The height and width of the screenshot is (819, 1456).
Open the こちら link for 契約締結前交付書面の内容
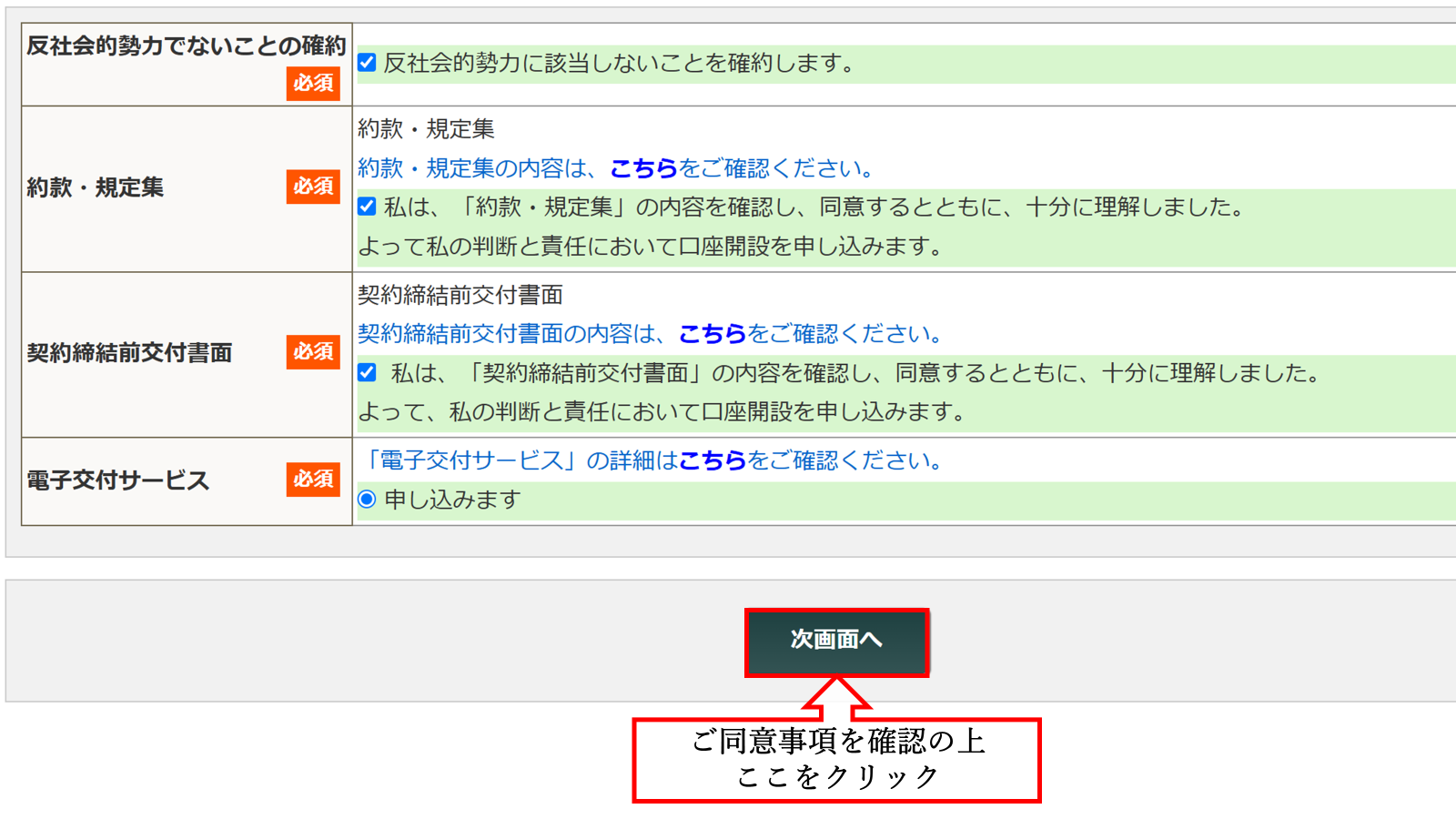[712, 334]
